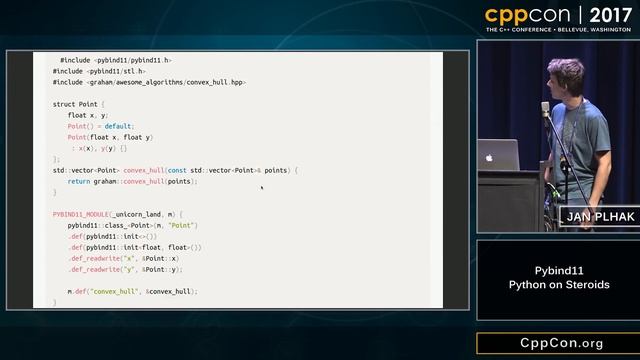
Task: Click the '.def(pybind11::init<>())' line
Action: click(112, 236)
